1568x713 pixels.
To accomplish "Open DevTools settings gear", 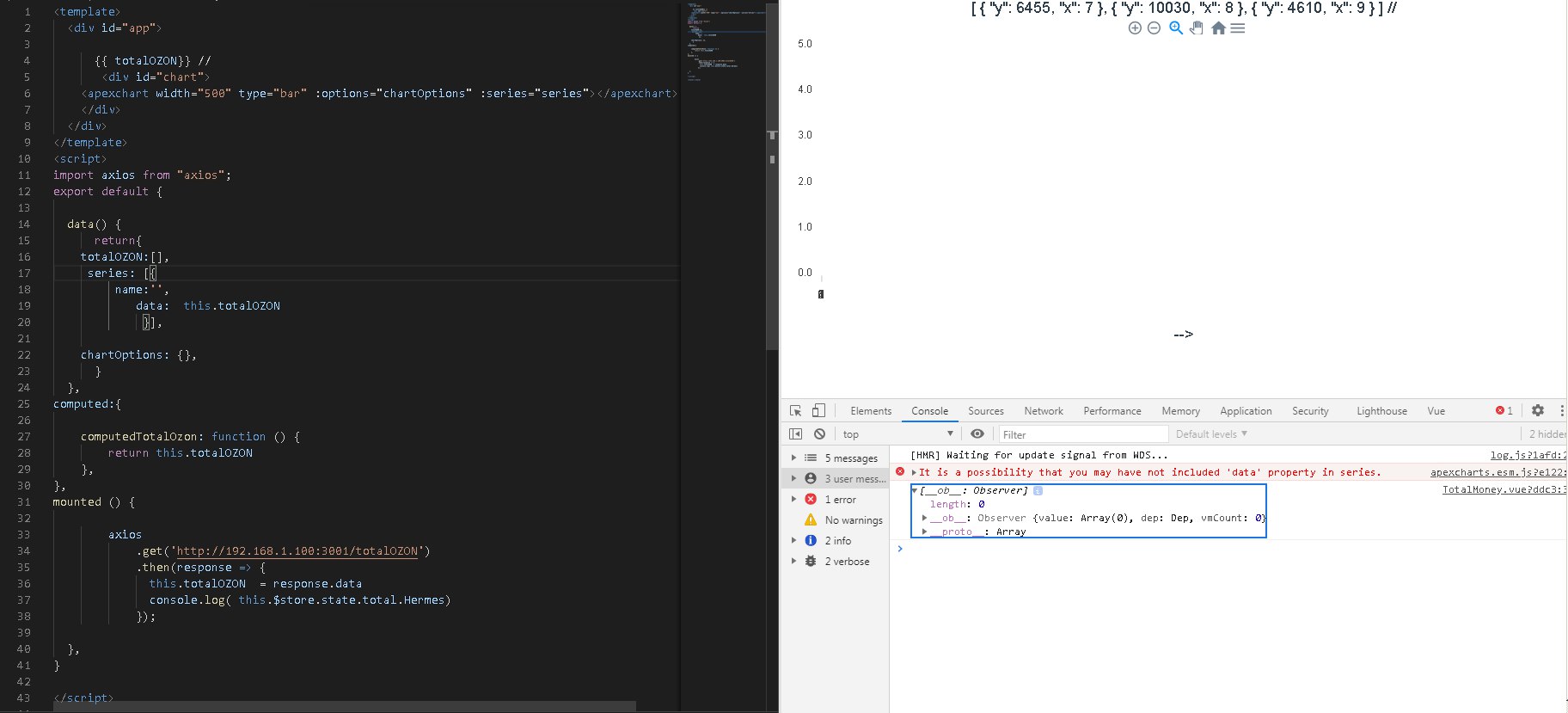I will pos(1538,411).
